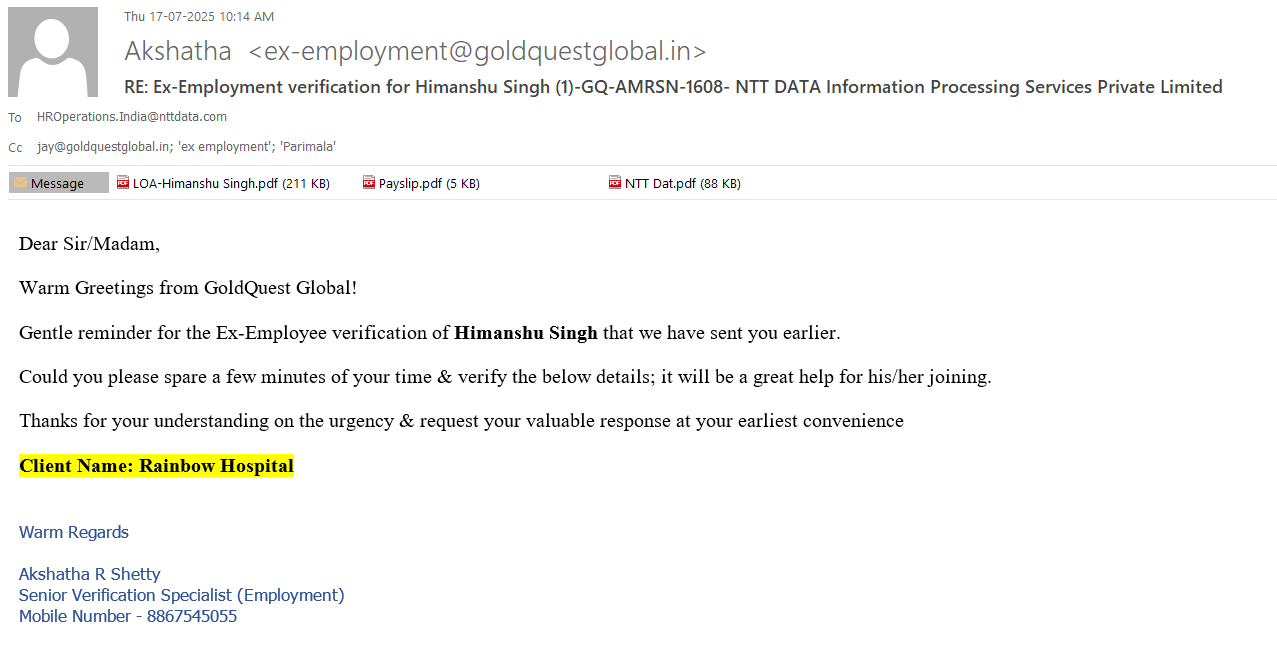Image resolution: width=1277 pixels, height=647 pixels.
Task: Click the sender display name Akshatha
Action: tap(178, 51)
